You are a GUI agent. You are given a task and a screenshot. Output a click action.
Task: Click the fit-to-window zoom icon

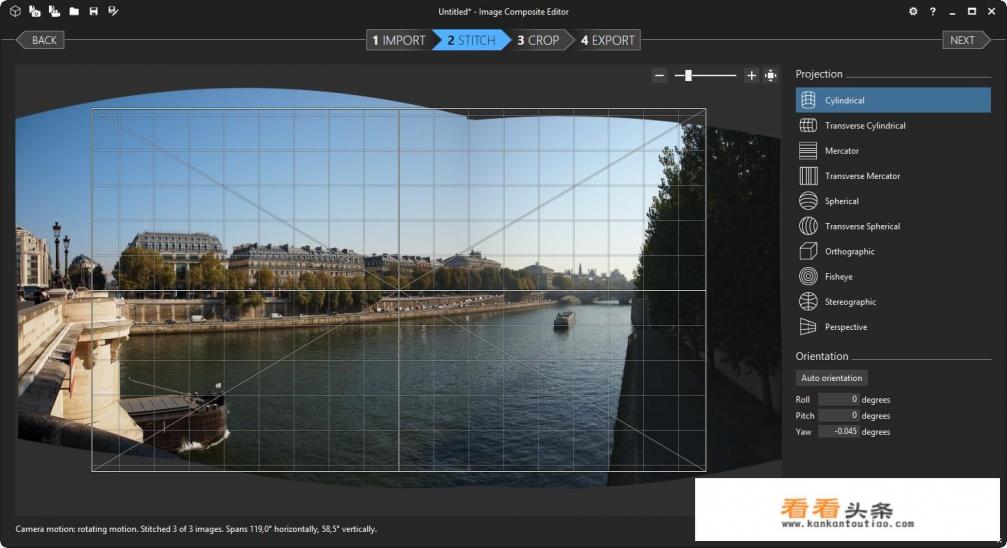771,75
